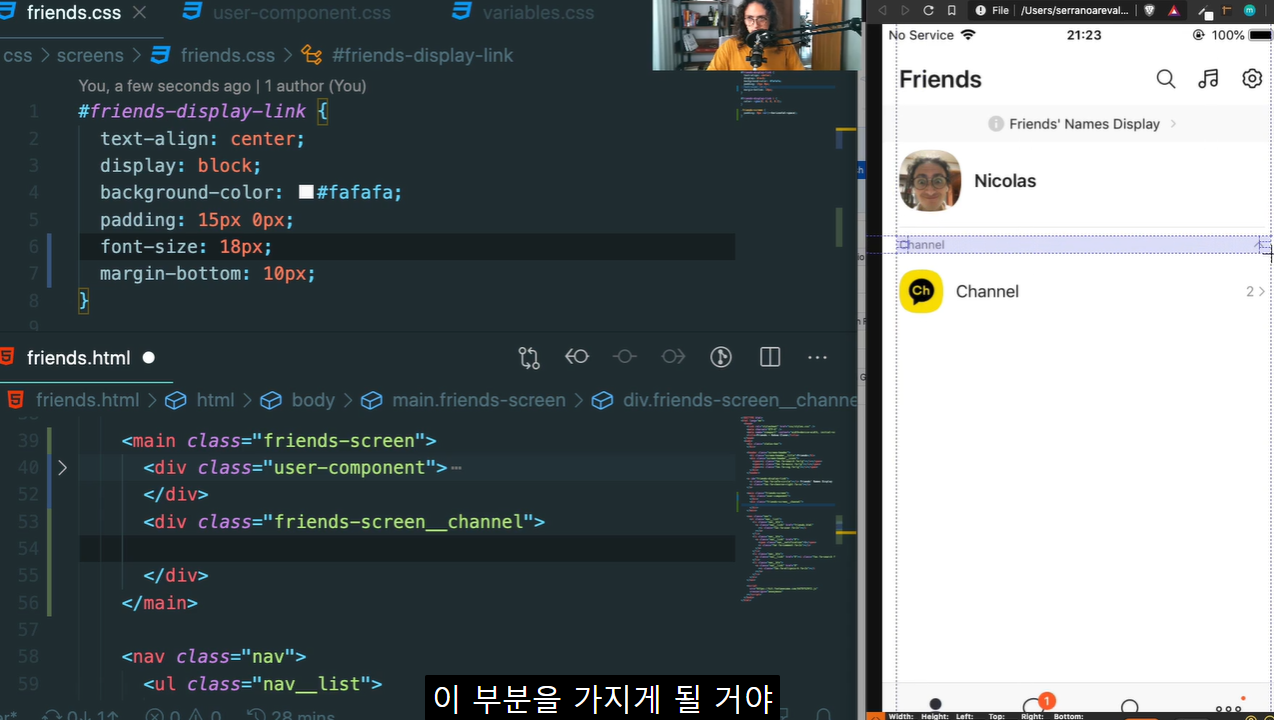Open the music note icon in Friends header
Image resolution: width=1274 pixels, height=720 pixels.
coord(1209,79)
